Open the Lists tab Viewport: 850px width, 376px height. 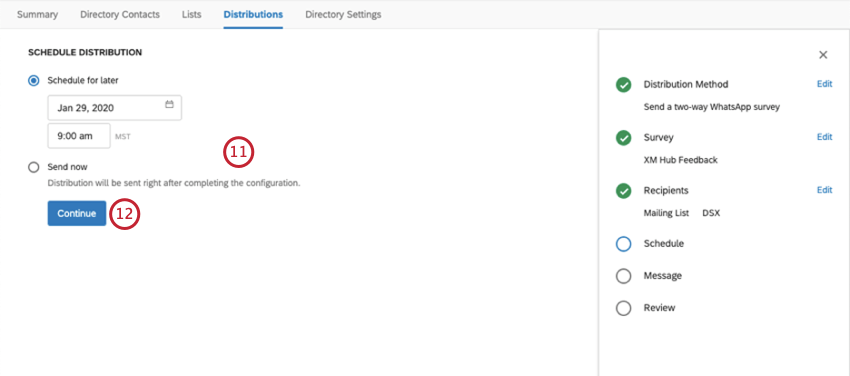coord(191,15)
